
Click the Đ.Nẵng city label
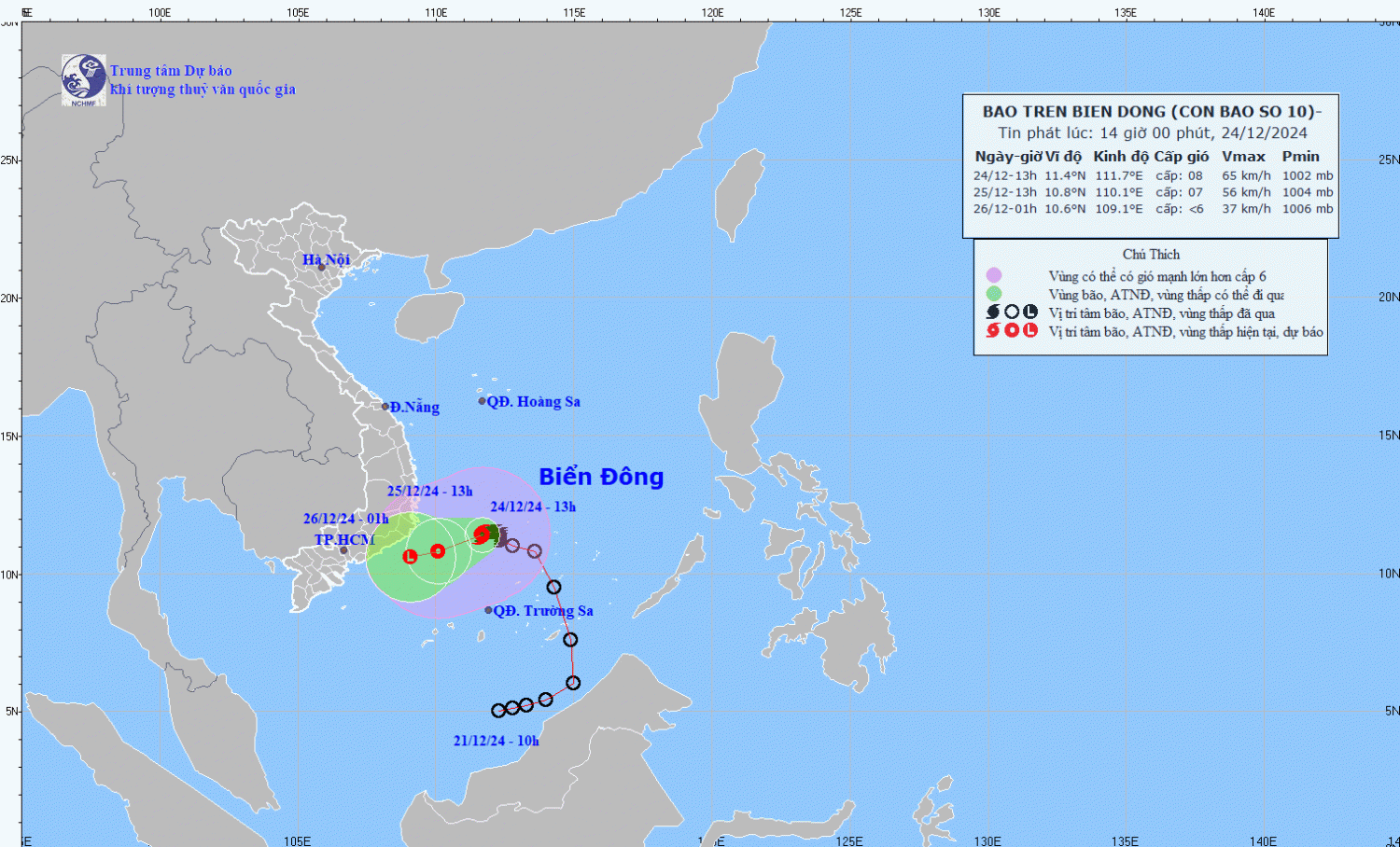414,407
